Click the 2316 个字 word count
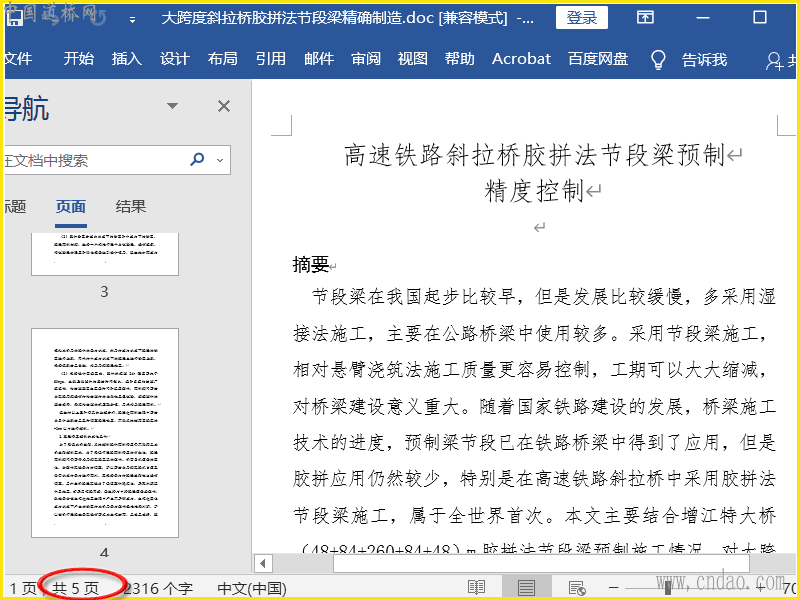The image size is (800, 600). pyautogui.click(x=158, y=588)
